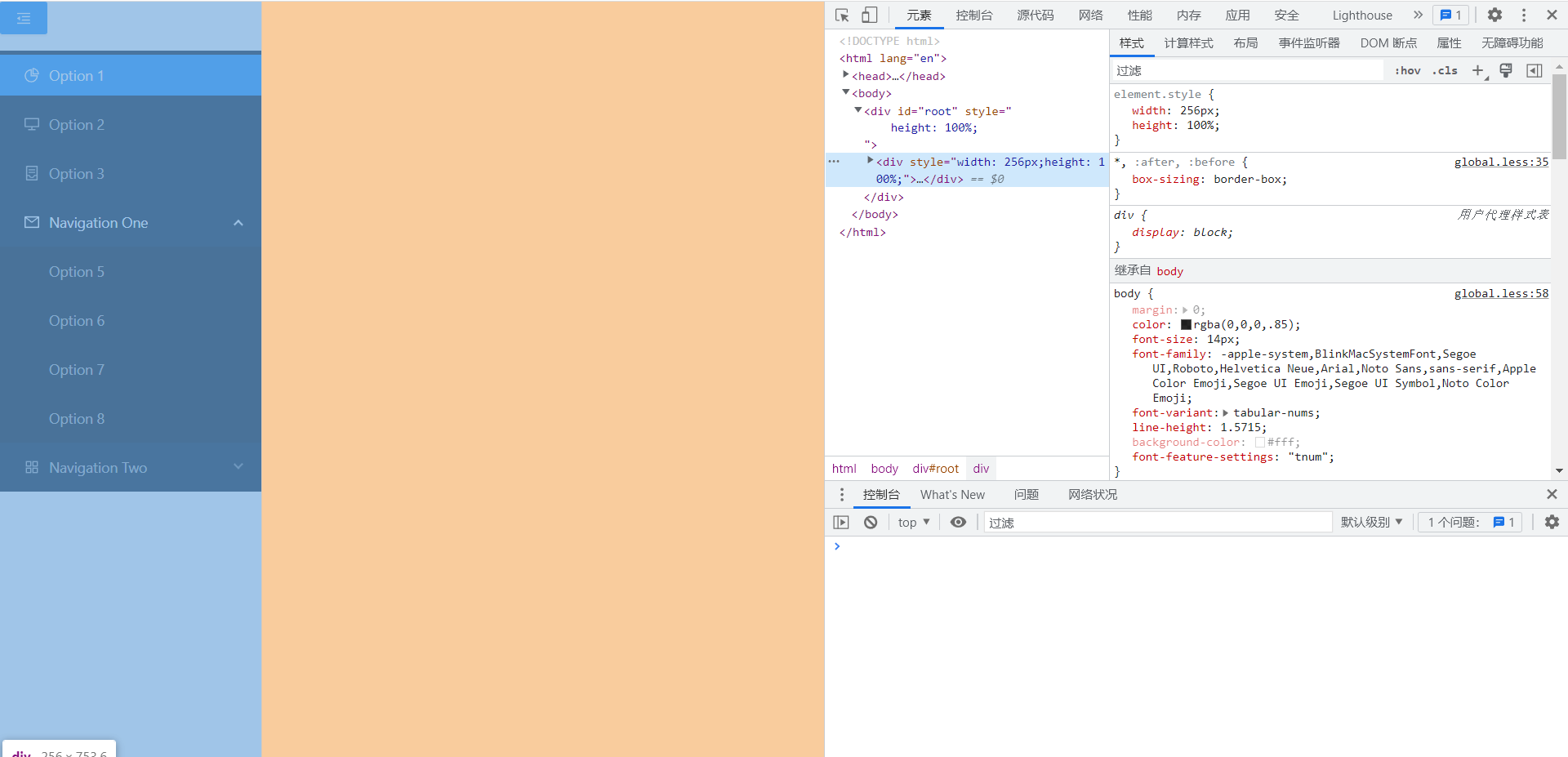Expand the Navigation Two submenu
Screen dimensions: 1568x757
tap(131, 467)
